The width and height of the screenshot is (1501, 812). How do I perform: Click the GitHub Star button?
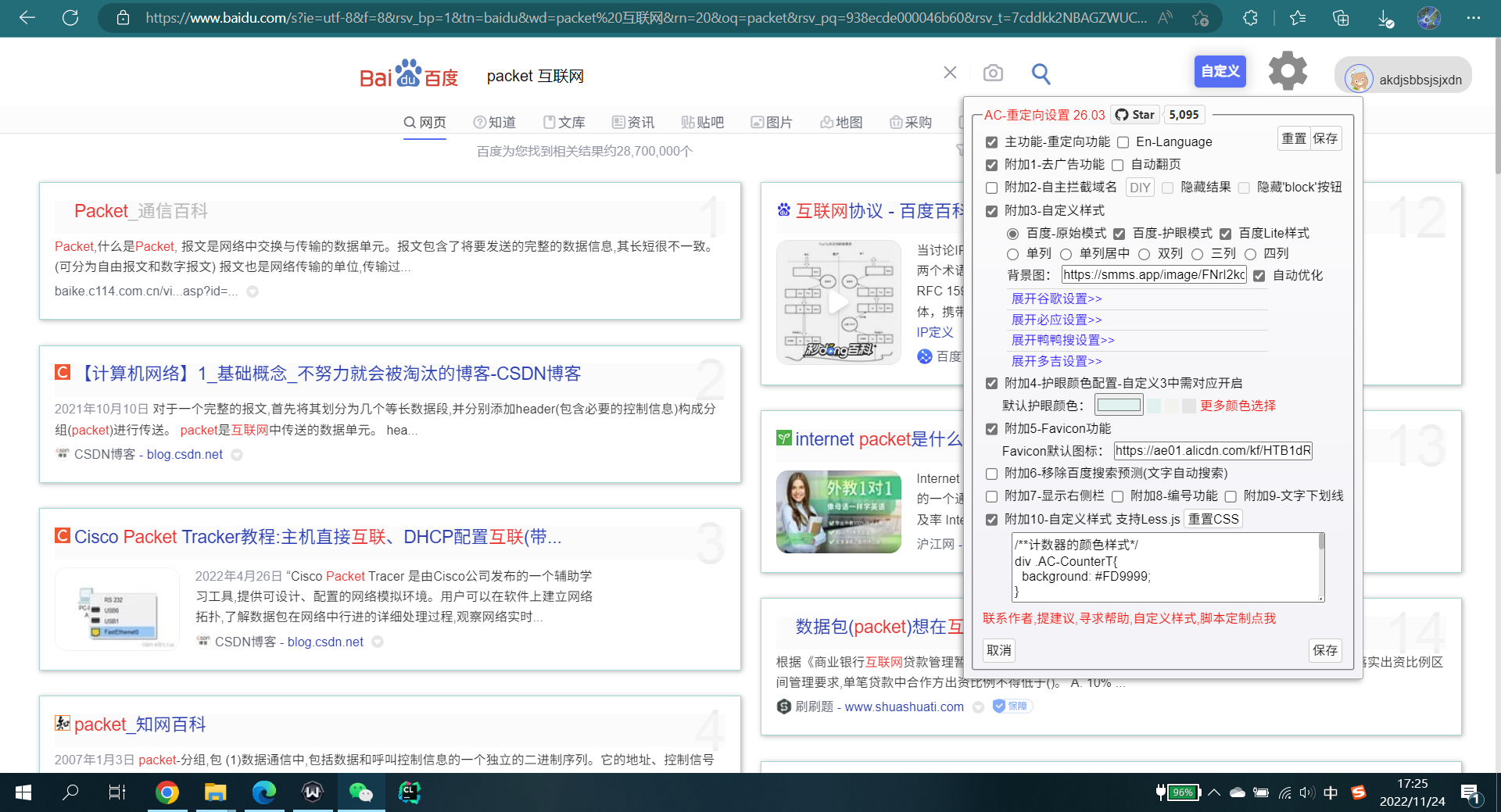click(x=1135, y=115)
